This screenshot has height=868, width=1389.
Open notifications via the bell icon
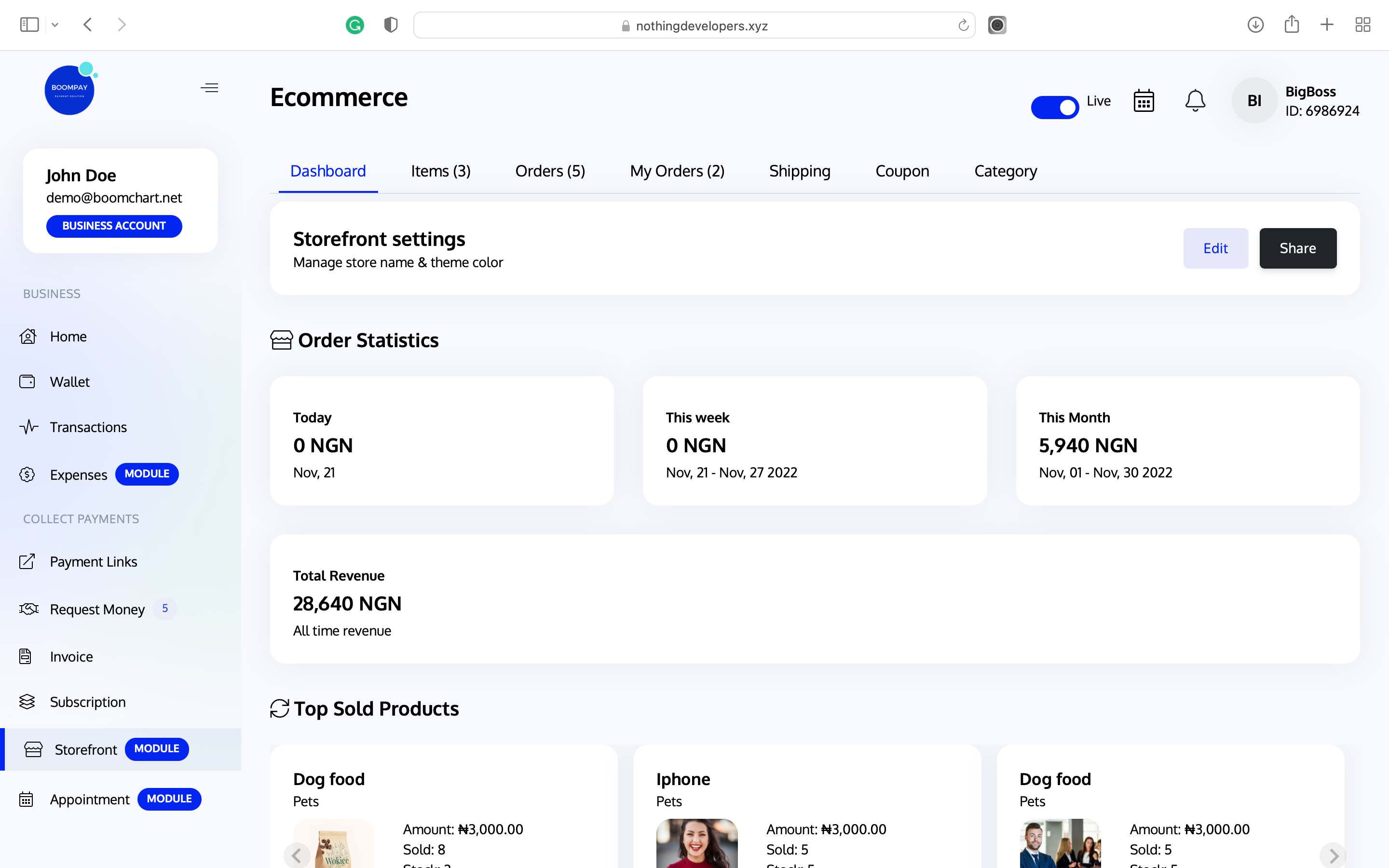click(x=1195, y=100)
